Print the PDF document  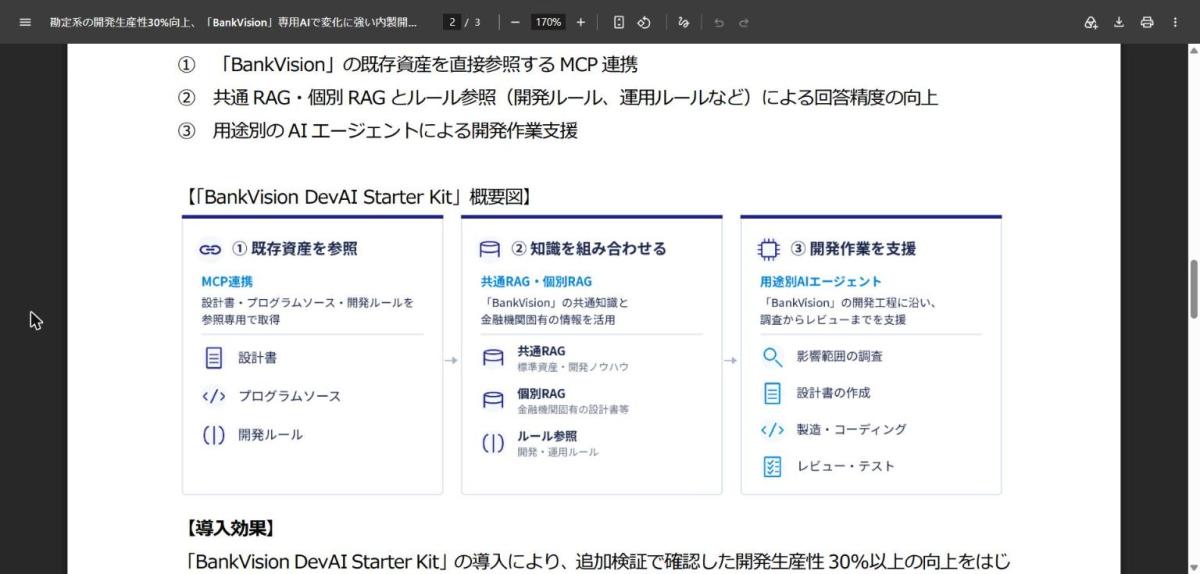click(x=1147, y=22)
